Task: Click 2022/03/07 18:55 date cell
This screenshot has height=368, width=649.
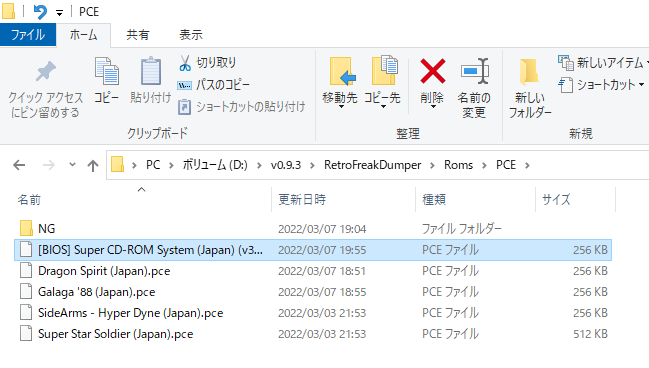Action: (x=322, y=292)
